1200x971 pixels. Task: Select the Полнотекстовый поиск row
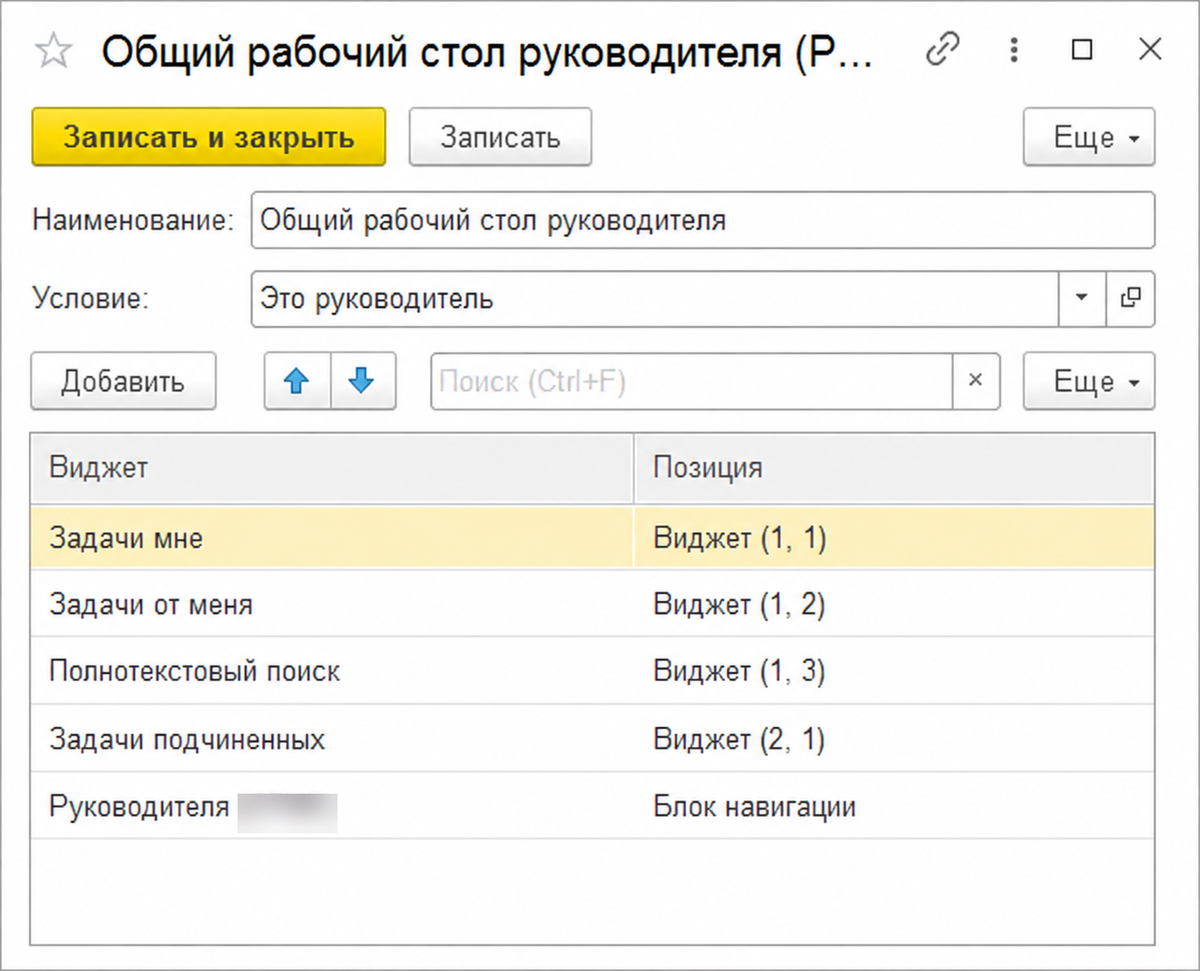click(593, 671)
